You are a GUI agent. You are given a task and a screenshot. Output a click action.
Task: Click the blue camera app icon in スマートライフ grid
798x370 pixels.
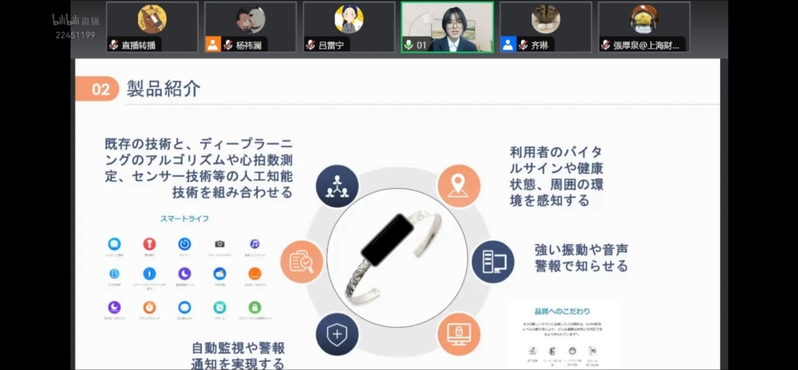tap(219, 244)
